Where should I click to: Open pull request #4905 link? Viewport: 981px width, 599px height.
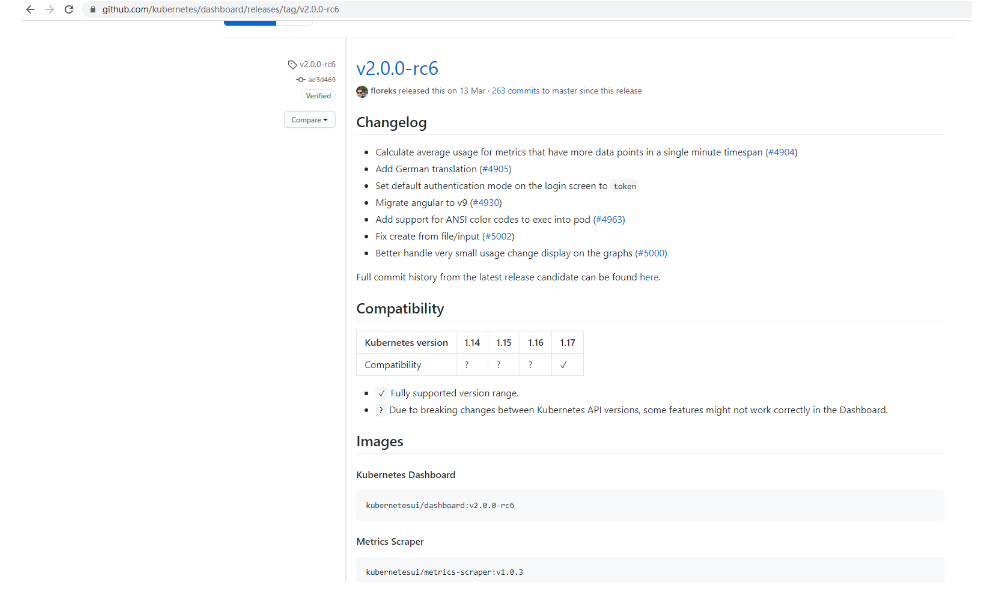496,169
